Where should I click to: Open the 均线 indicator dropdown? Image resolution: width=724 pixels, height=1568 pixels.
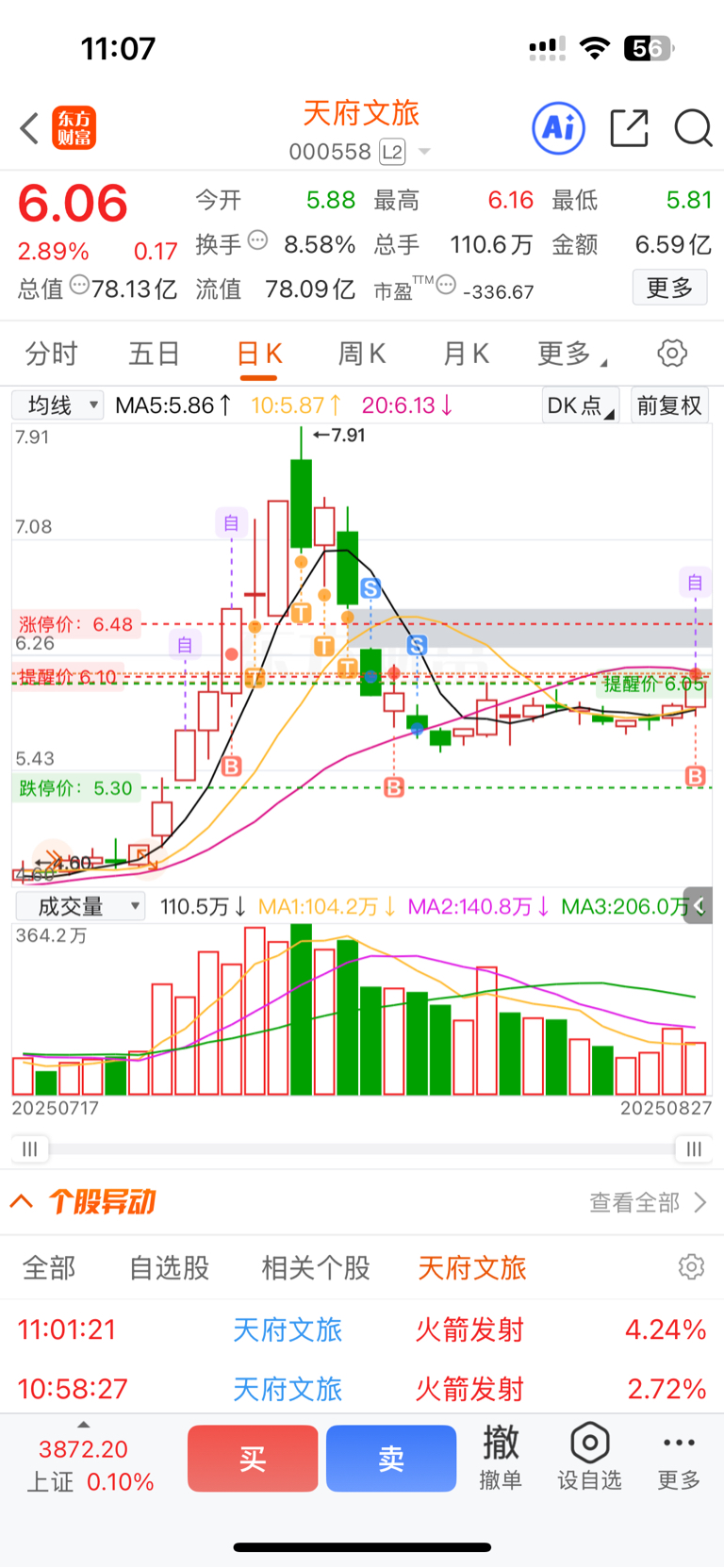(58, 405)
